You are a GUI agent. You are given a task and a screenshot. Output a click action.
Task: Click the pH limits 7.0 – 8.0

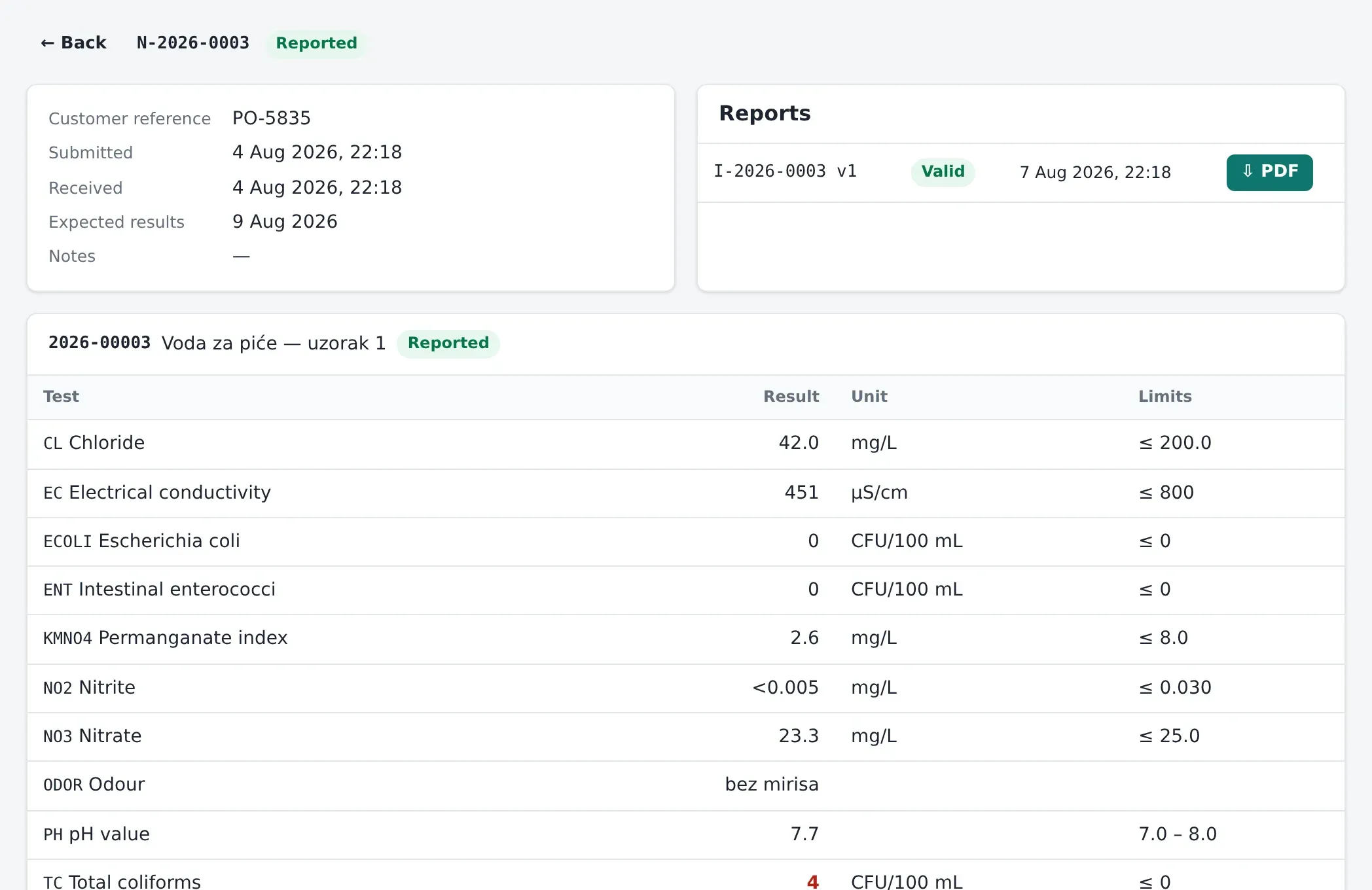click(1178, 834)
